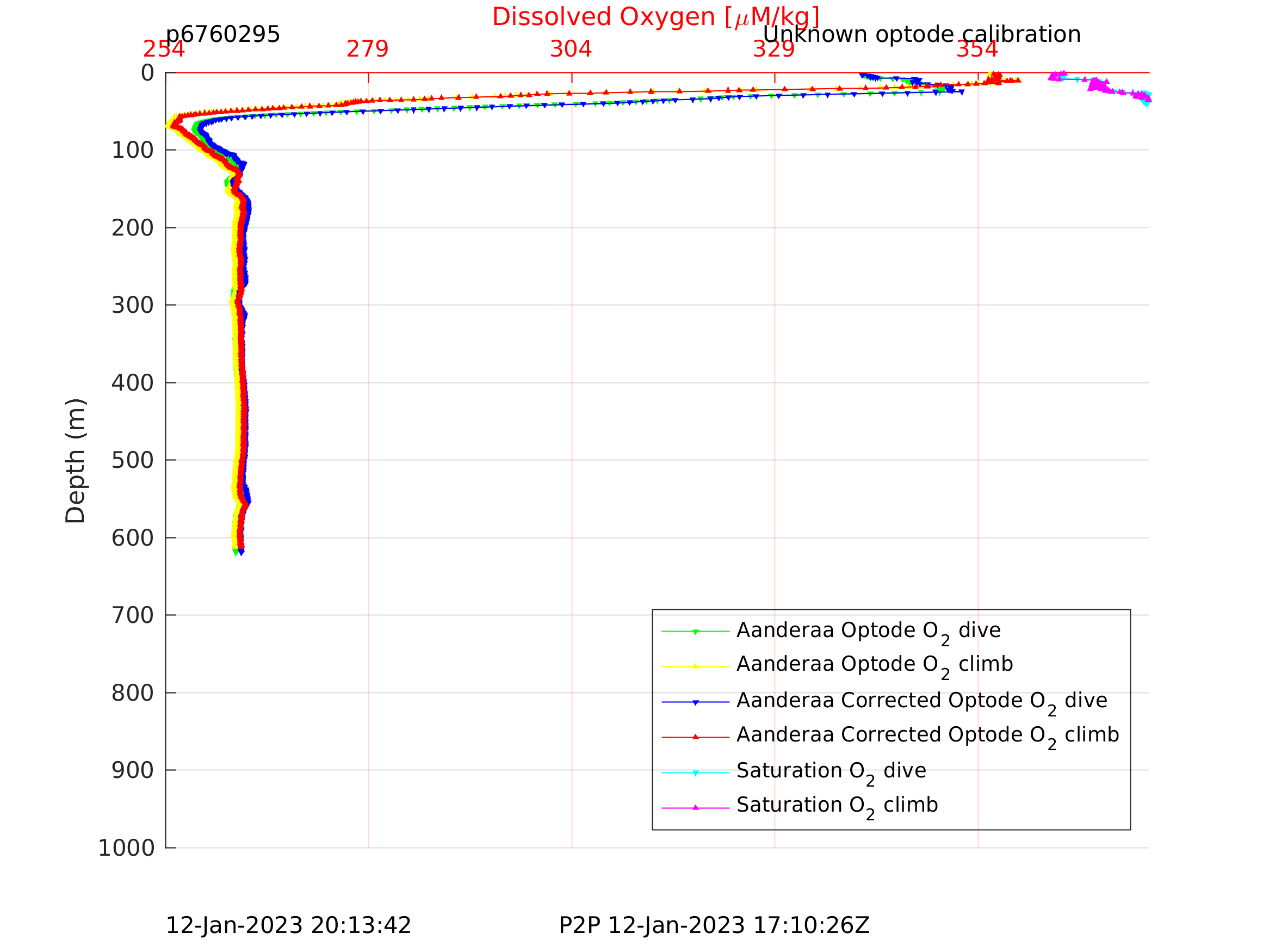This screenshot has width=1269, height=952.
Task: Click the '900' depth tick label
Action: click(133, 771)
